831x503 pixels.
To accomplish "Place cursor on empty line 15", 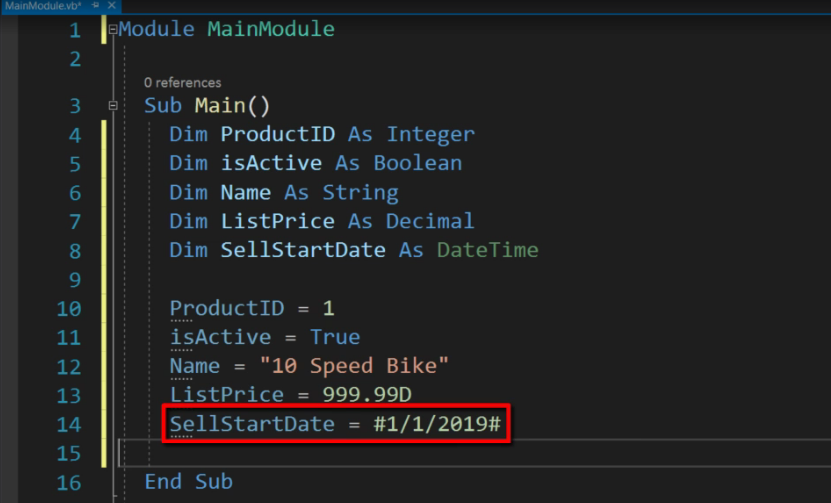I will coord(474,453).
